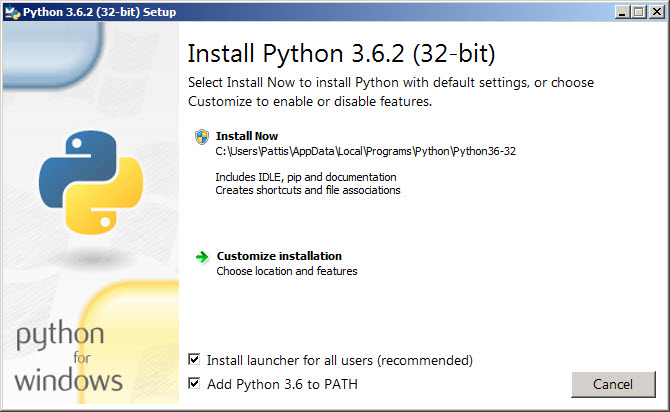
Task: Click the "python for windows" wordmark
Action: click(70, 356)
